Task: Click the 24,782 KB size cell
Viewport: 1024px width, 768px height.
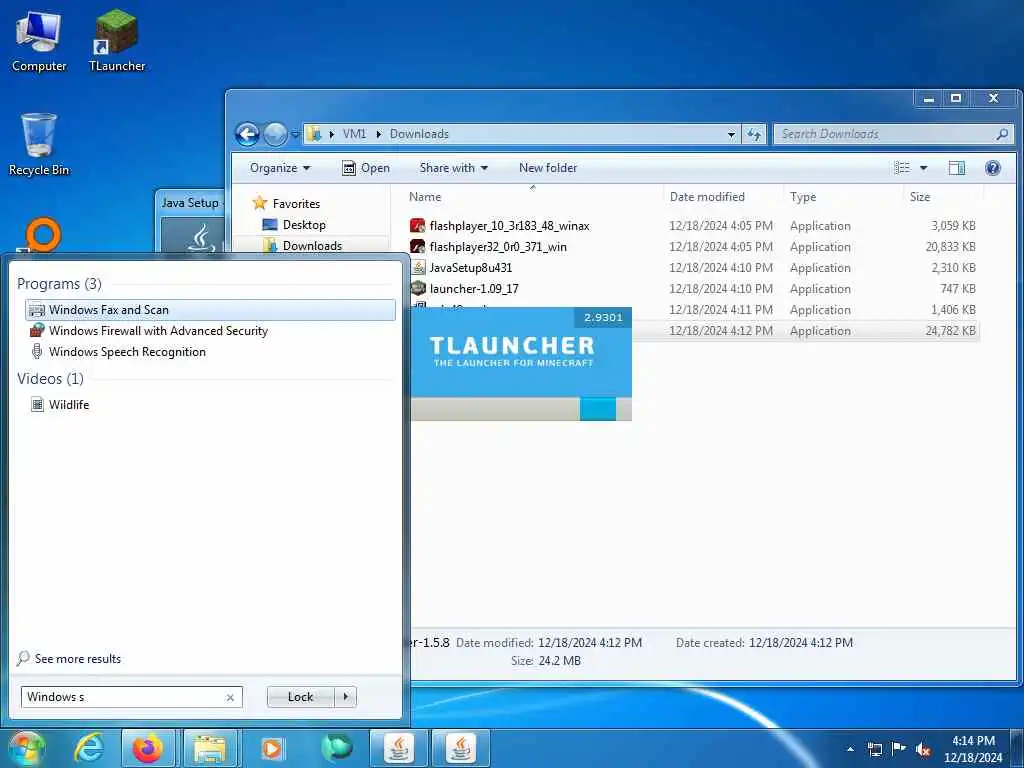Action: click(x=950, y=330)
